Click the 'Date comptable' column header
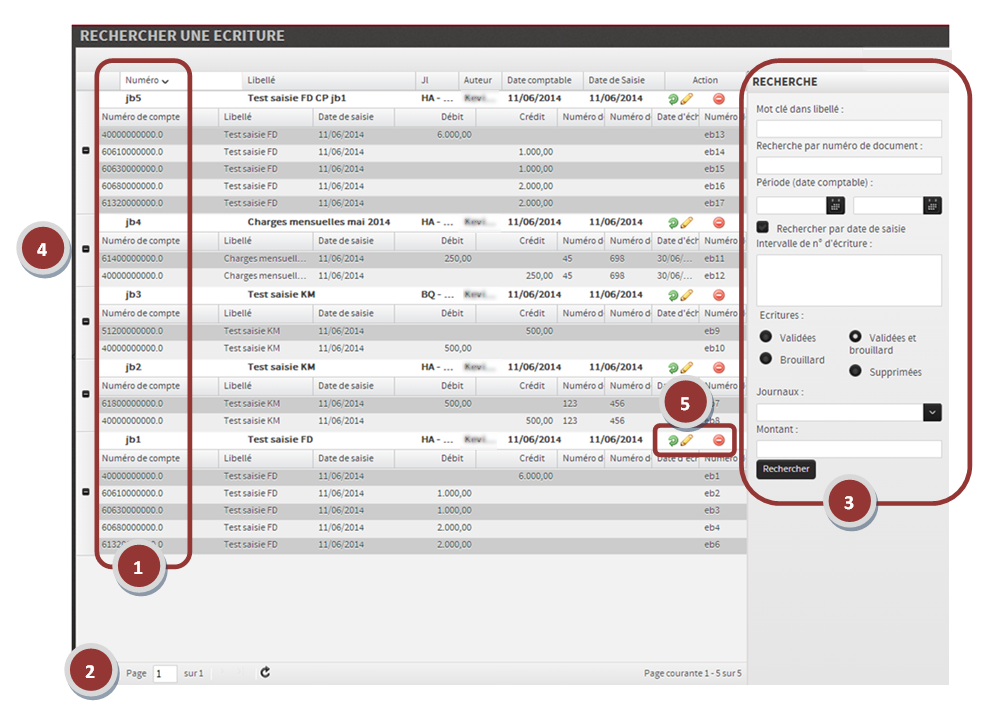This screenshot has height=703, width=995. point(539,80)
